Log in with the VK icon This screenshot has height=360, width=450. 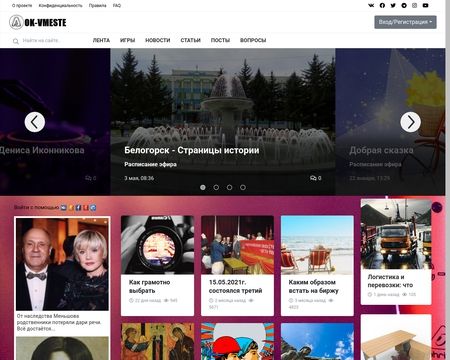tap(64, 208)
